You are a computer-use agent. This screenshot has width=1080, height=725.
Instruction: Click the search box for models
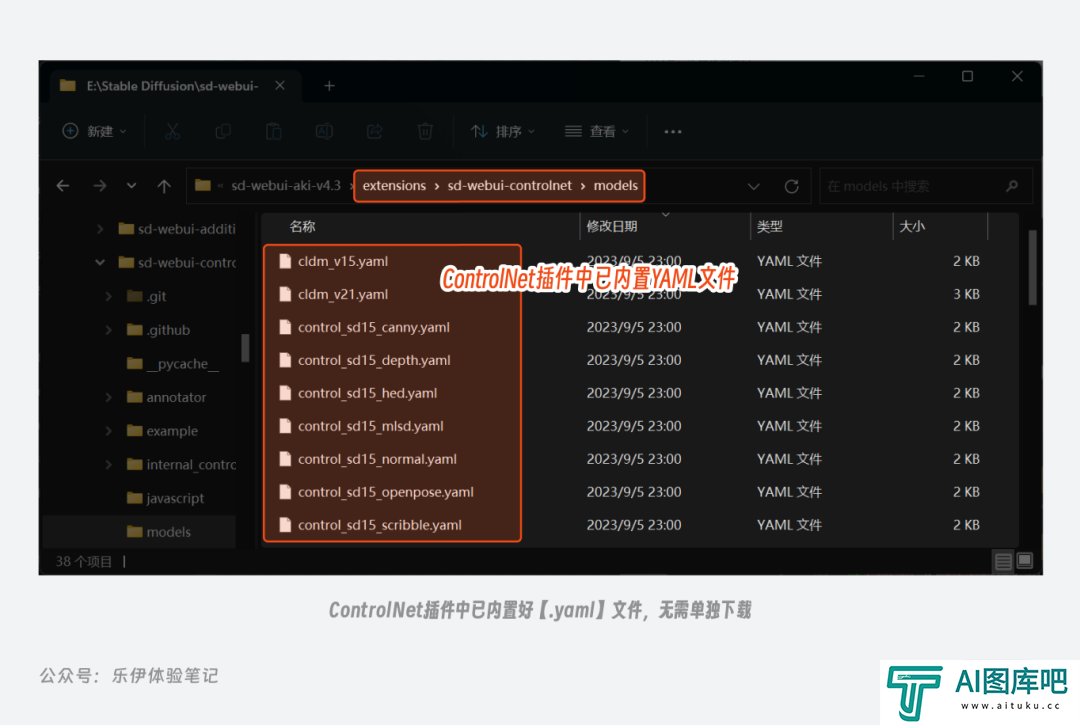click(x=925, y=186)
